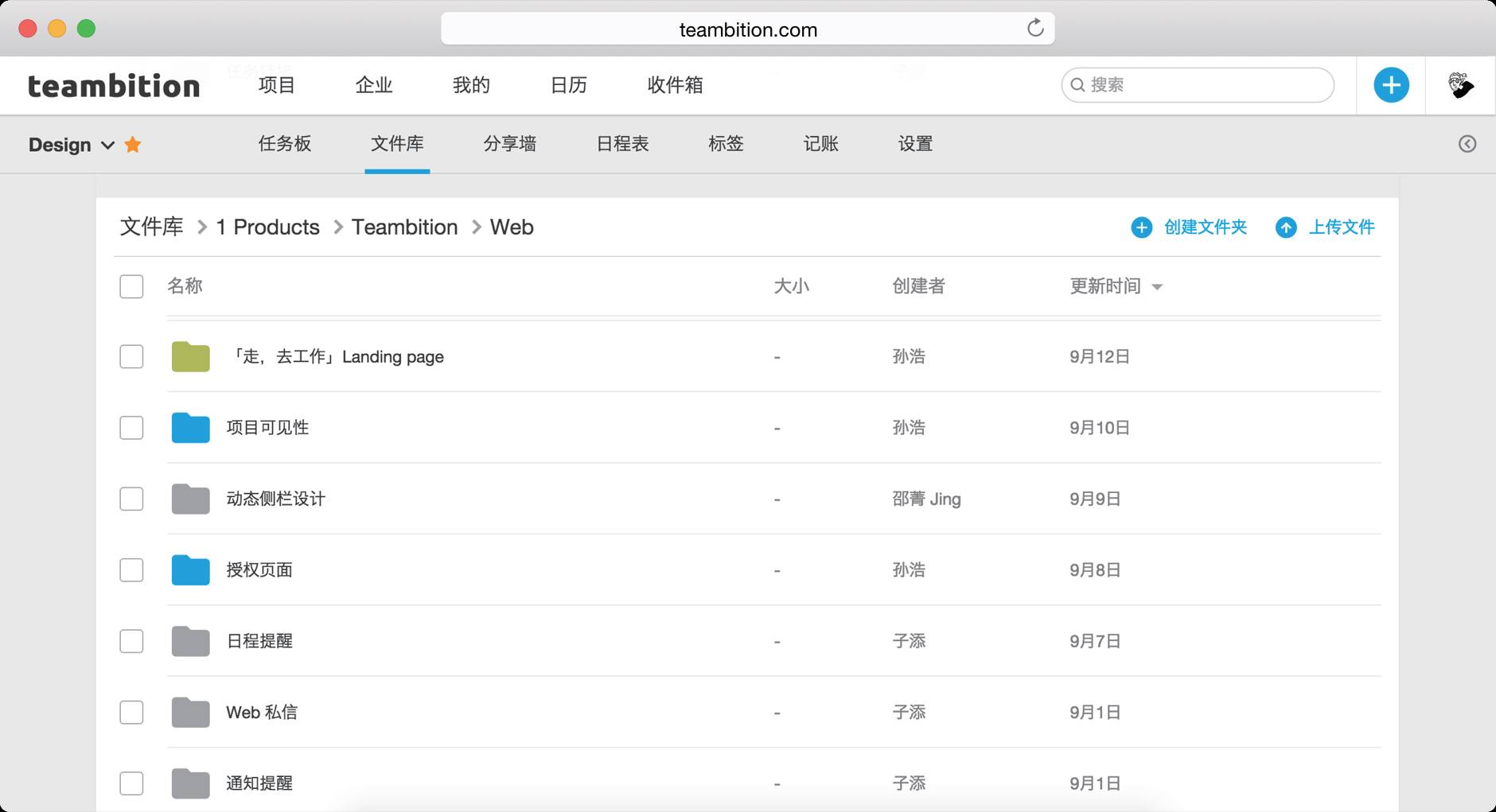
Task: Open the 分享墙 tab
Action: (510, 144)
